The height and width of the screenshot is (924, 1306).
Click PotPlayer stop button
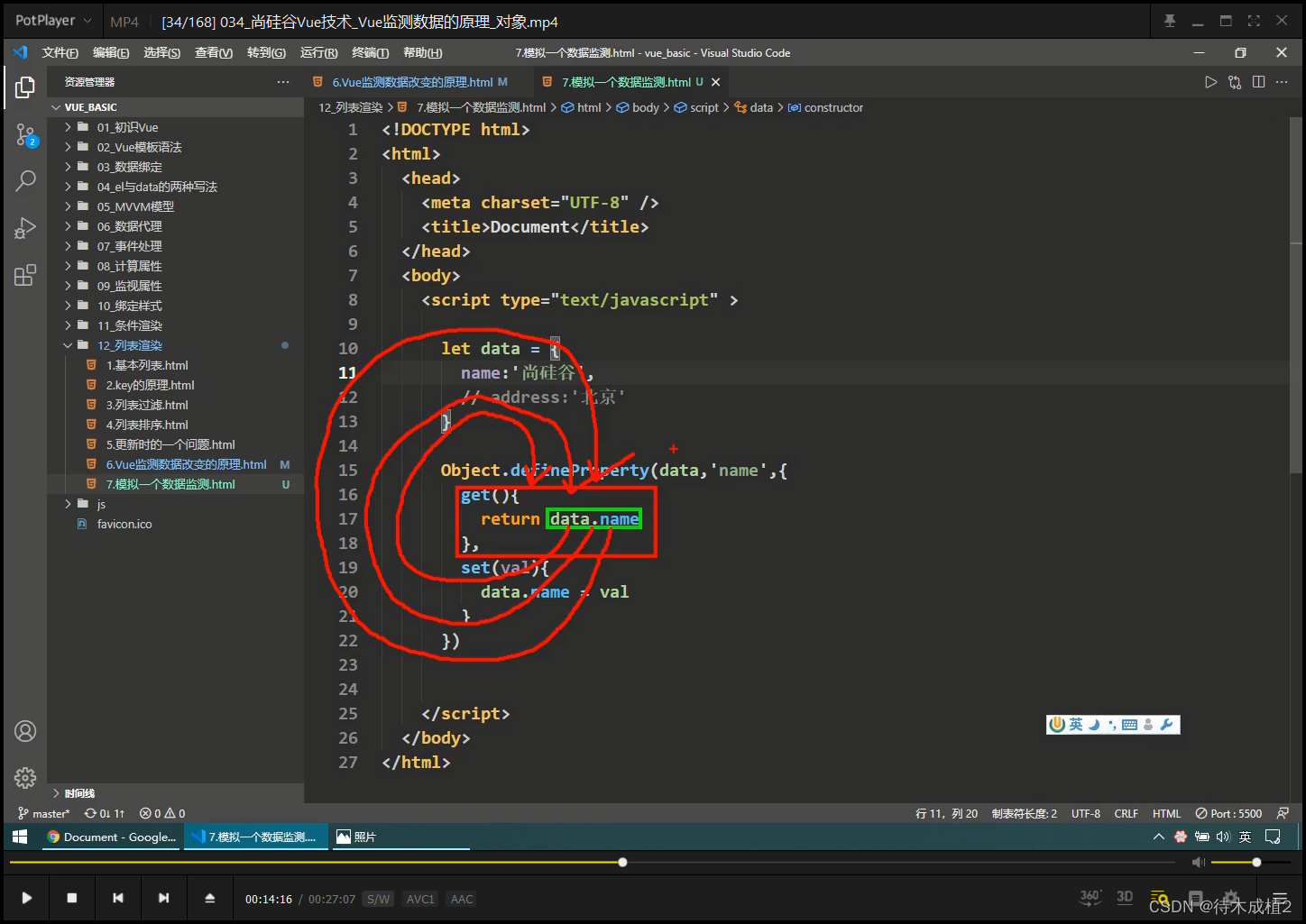[x=72, y=898]
